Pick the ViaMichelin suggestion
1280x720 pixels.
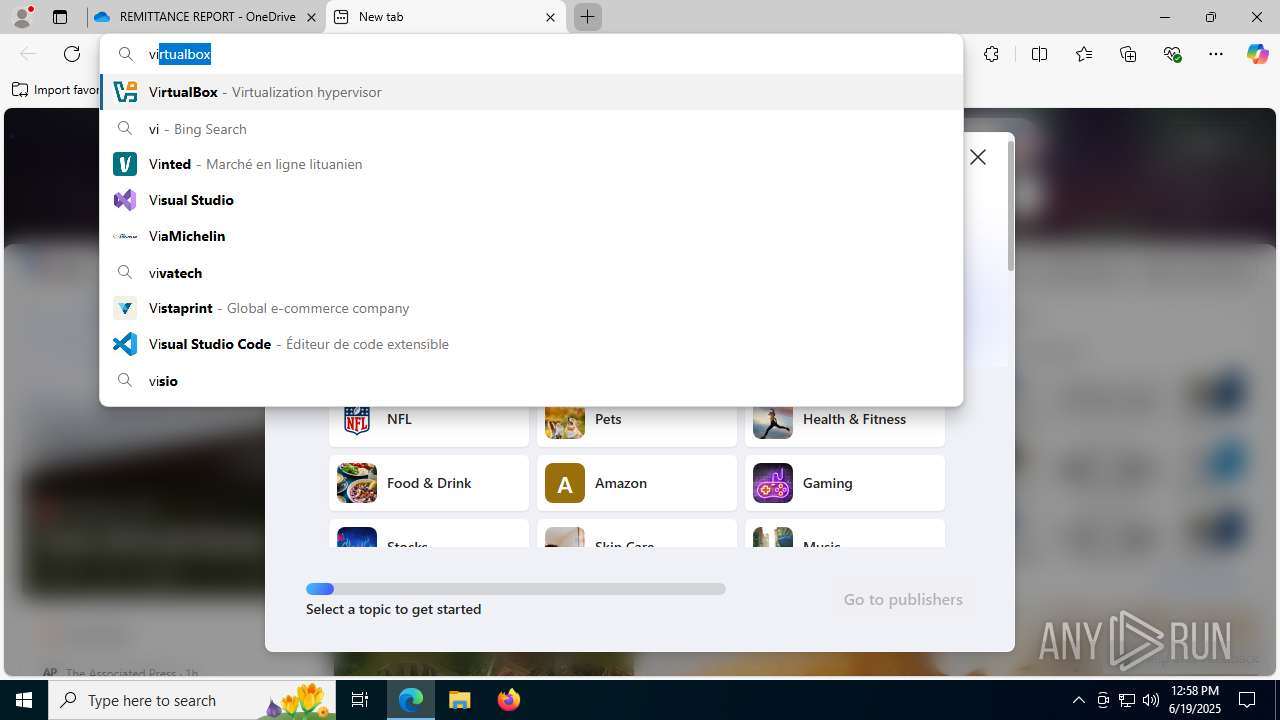532,236
